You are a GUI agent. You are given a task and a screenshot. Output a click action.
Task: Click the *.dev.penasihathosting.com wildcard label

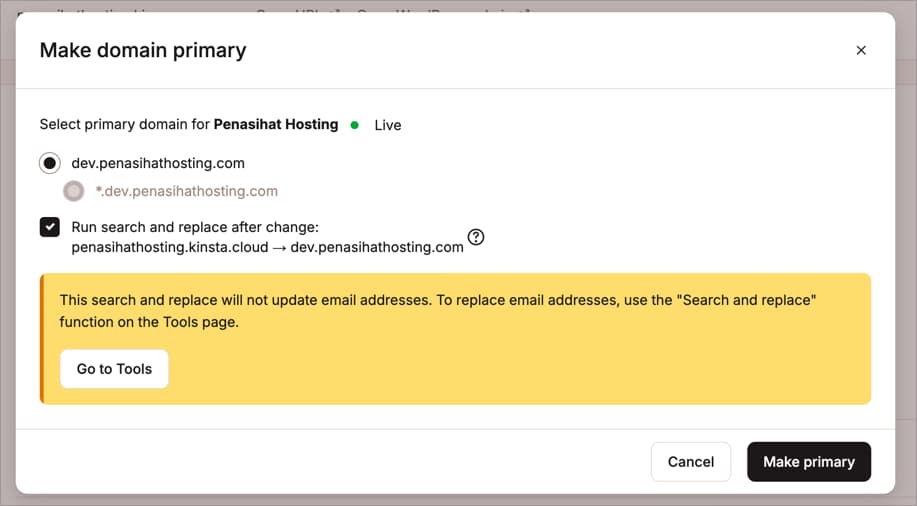click(x=186, y=191)
